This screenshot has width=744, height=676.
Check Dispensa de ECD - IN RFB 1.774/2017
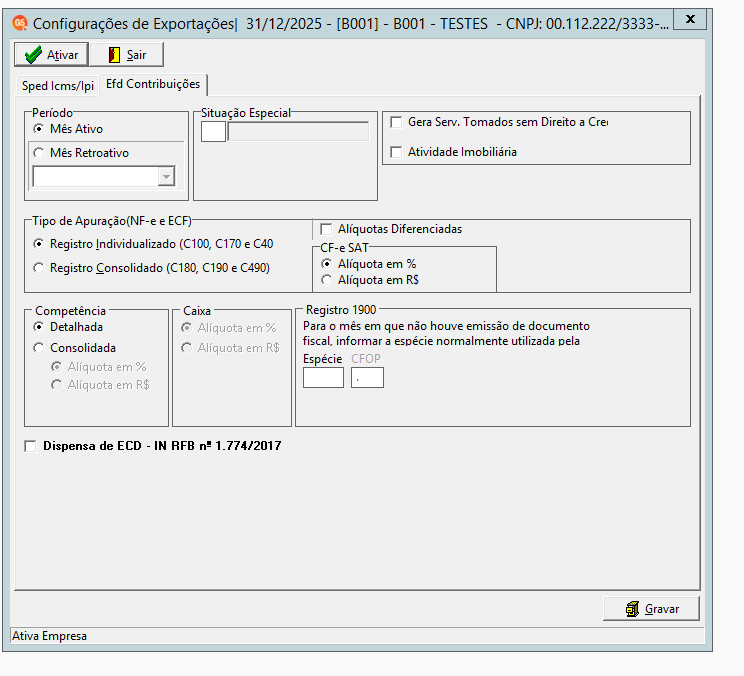30,446
